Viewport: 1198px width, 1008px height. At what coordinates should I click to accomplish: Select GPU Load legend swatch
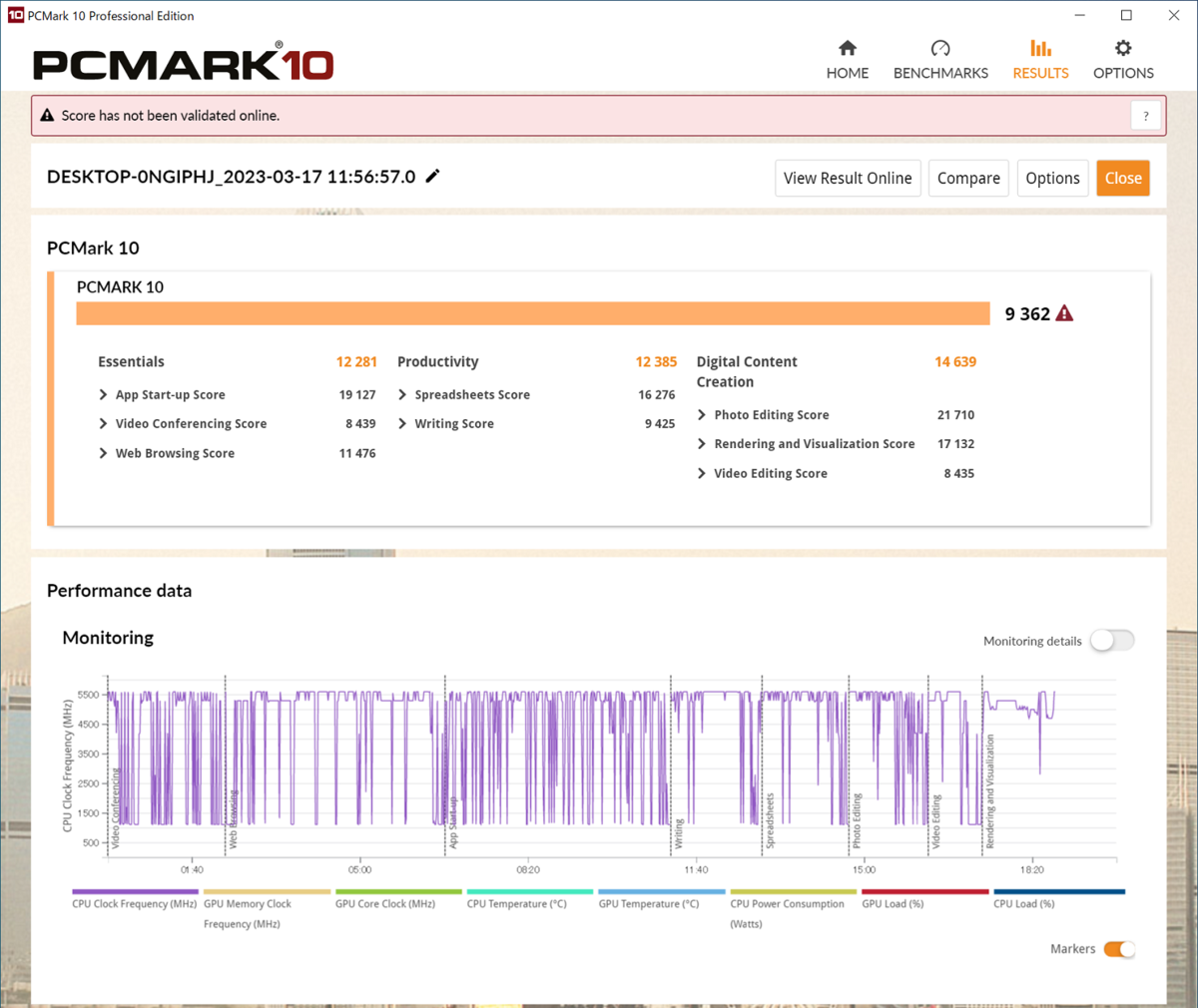pyautogui.click(x=925, y=891)
